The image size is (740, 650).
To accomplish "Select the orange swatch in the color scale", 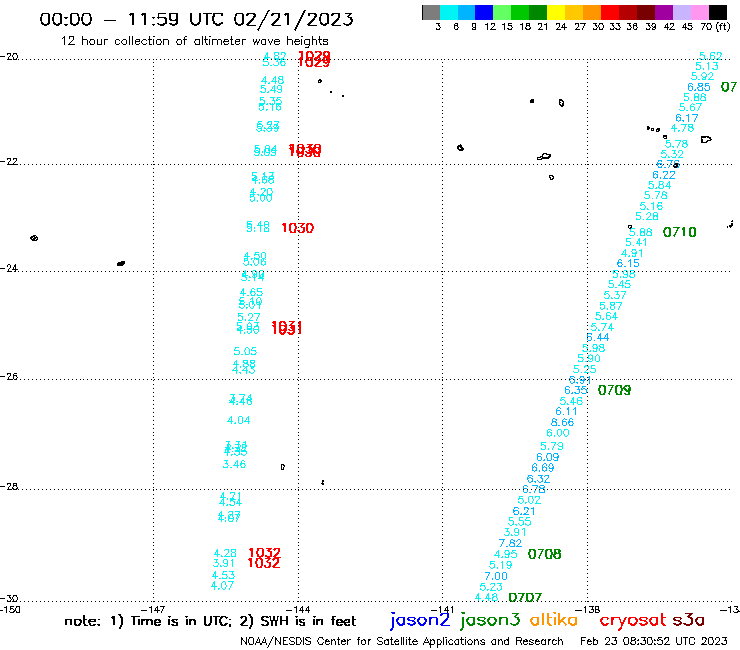I will (x=592, y=12).
